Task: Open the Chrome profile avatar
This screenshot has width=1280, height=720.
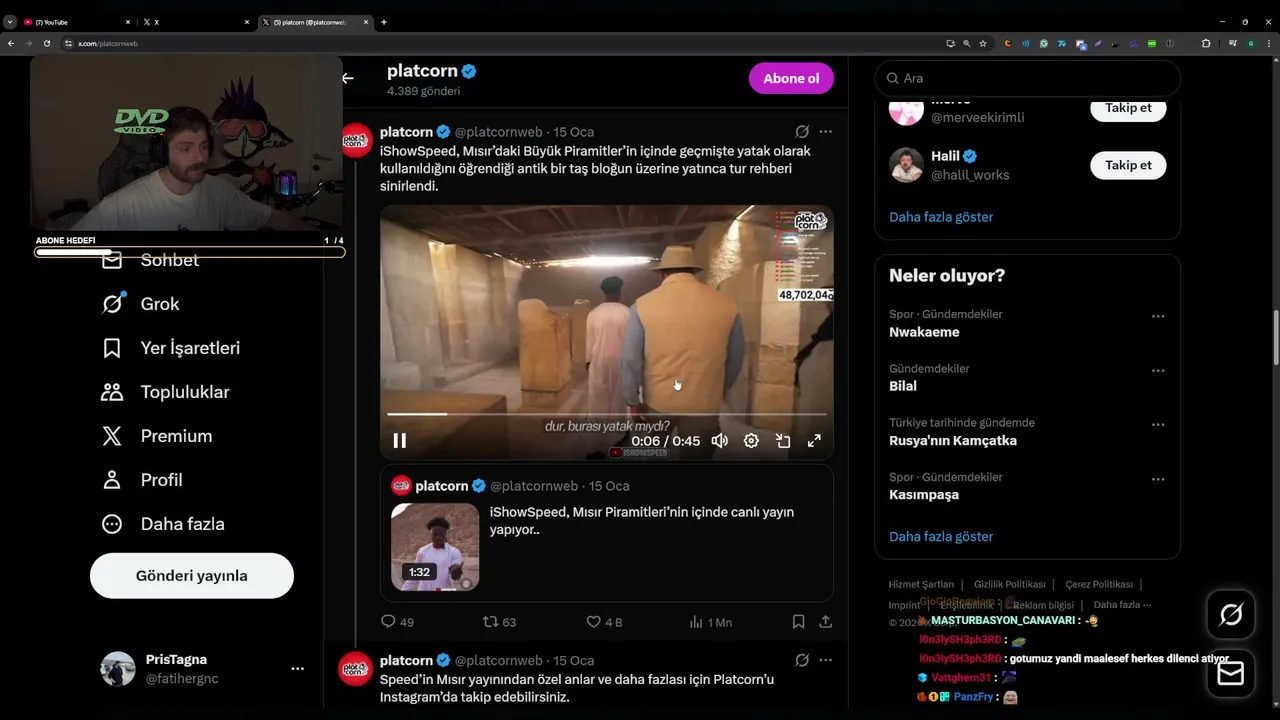Action: coord(1251,44)
